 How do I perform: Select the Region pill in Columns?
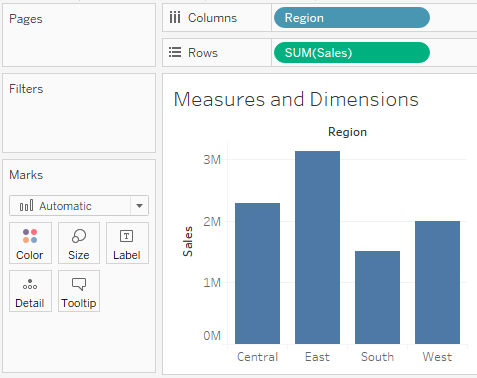[352, 18]
